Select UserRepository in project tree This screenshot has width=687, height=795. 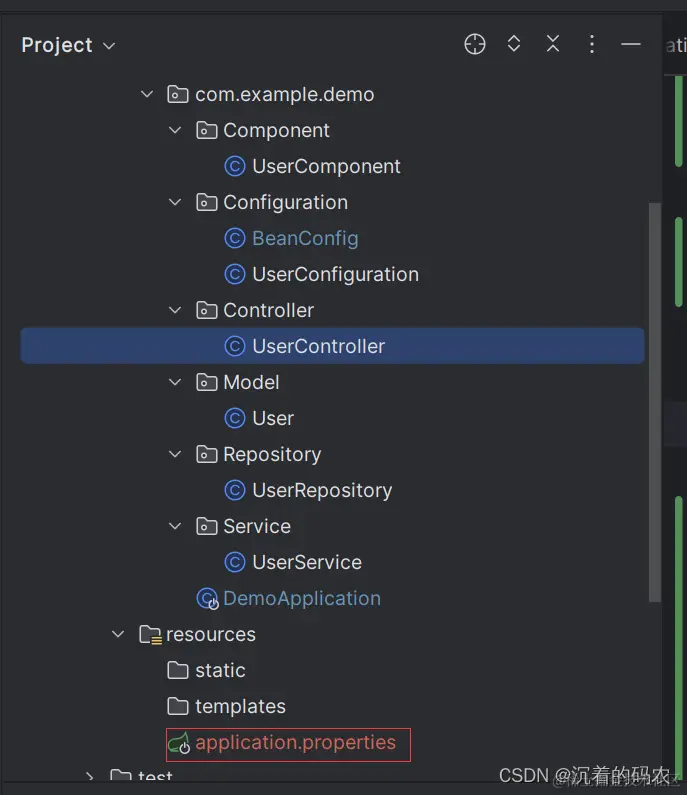(321, 490)
